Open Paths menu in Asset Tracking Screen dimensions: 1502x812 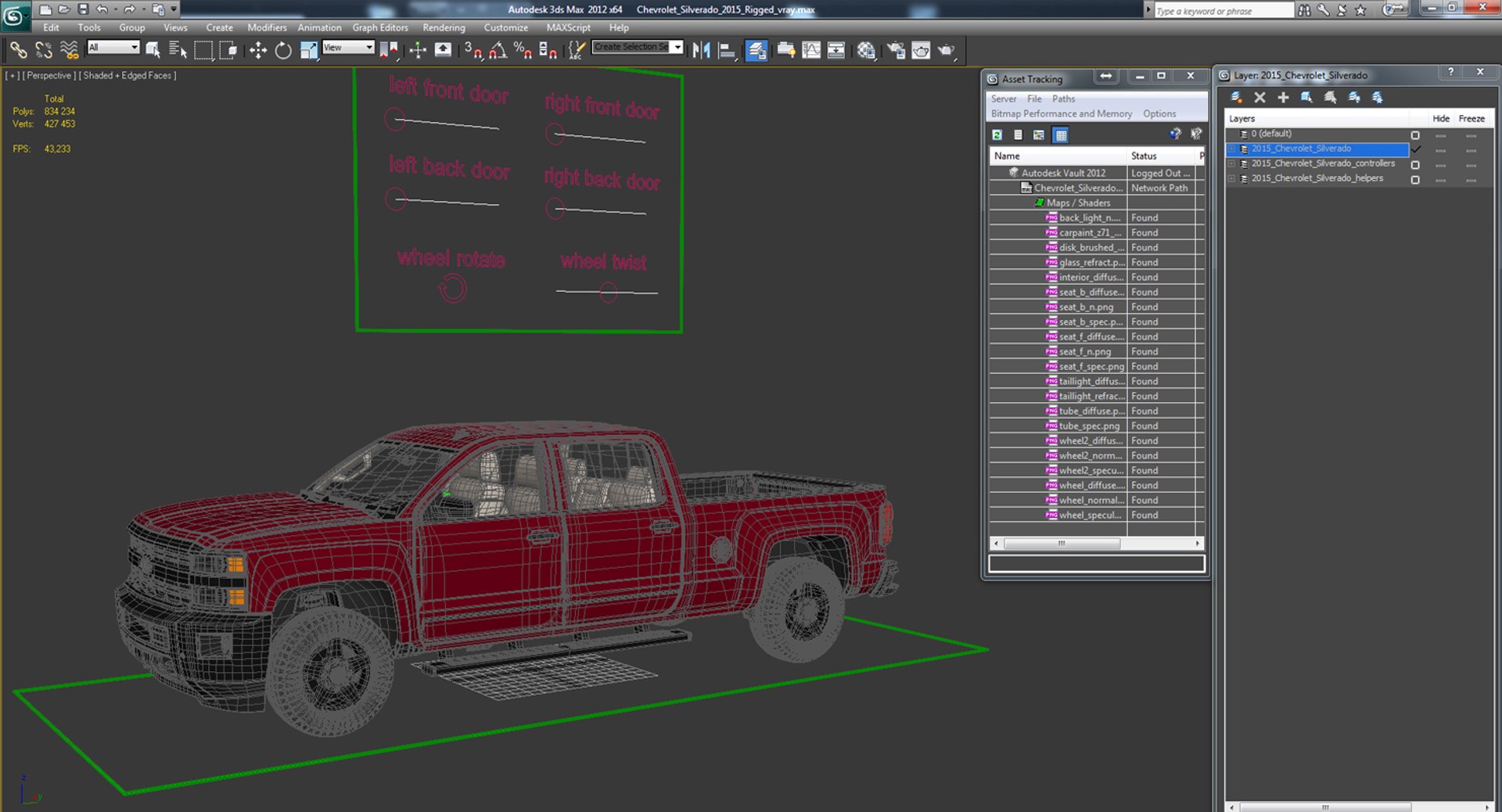point(1063,99)
